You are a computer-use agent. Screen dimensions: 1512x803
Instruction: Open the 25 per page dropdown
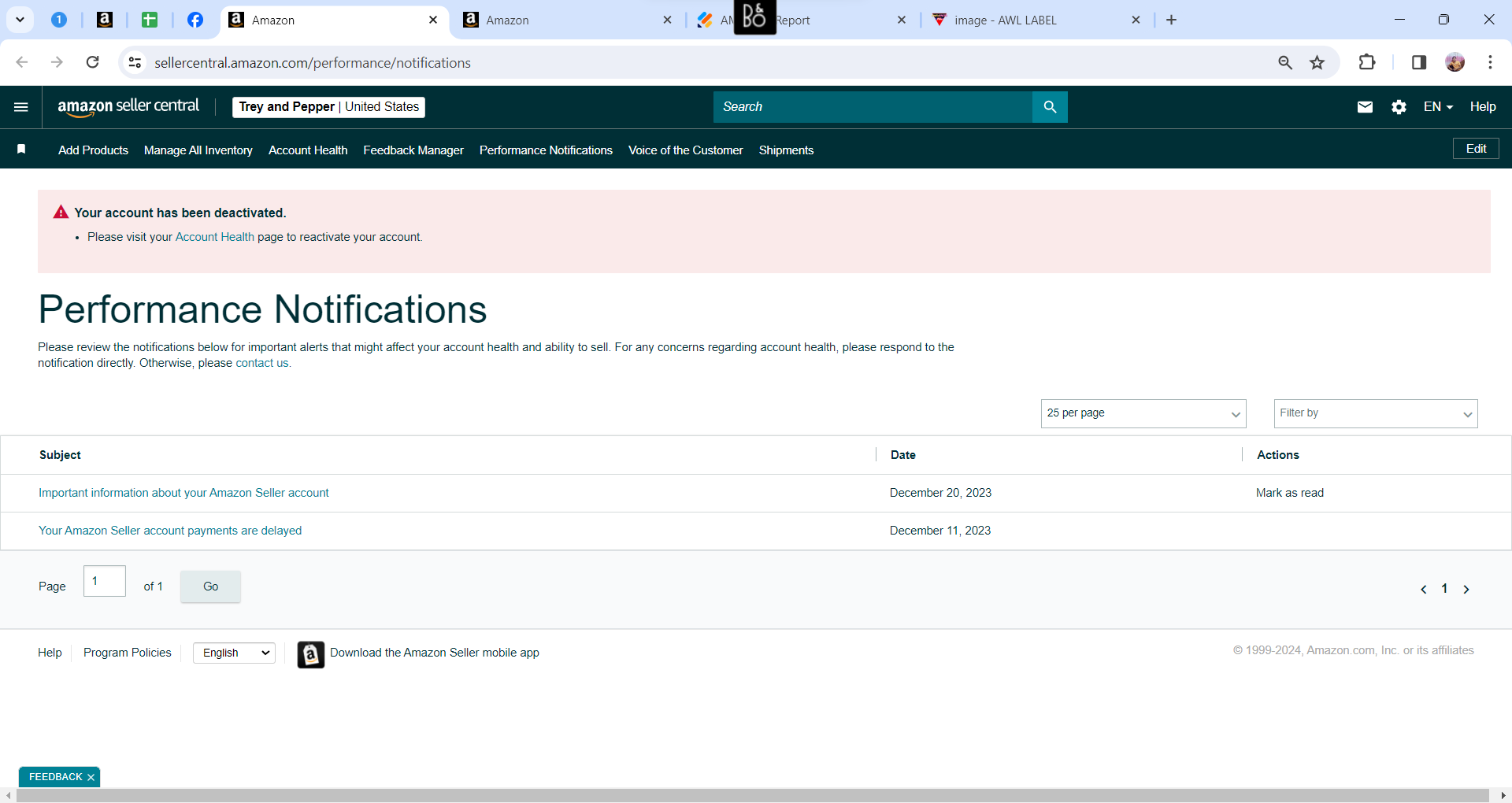(1143, 413)
